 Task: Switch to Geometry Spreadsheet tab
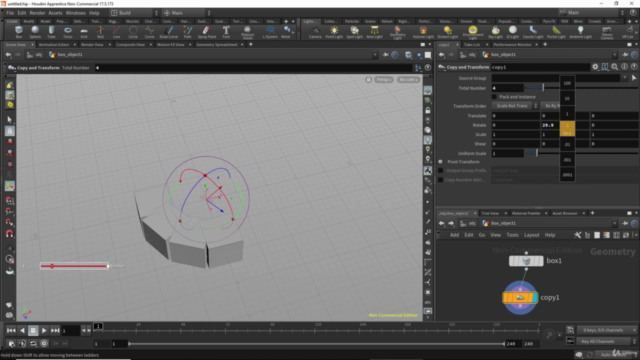[x=217, y=44]
